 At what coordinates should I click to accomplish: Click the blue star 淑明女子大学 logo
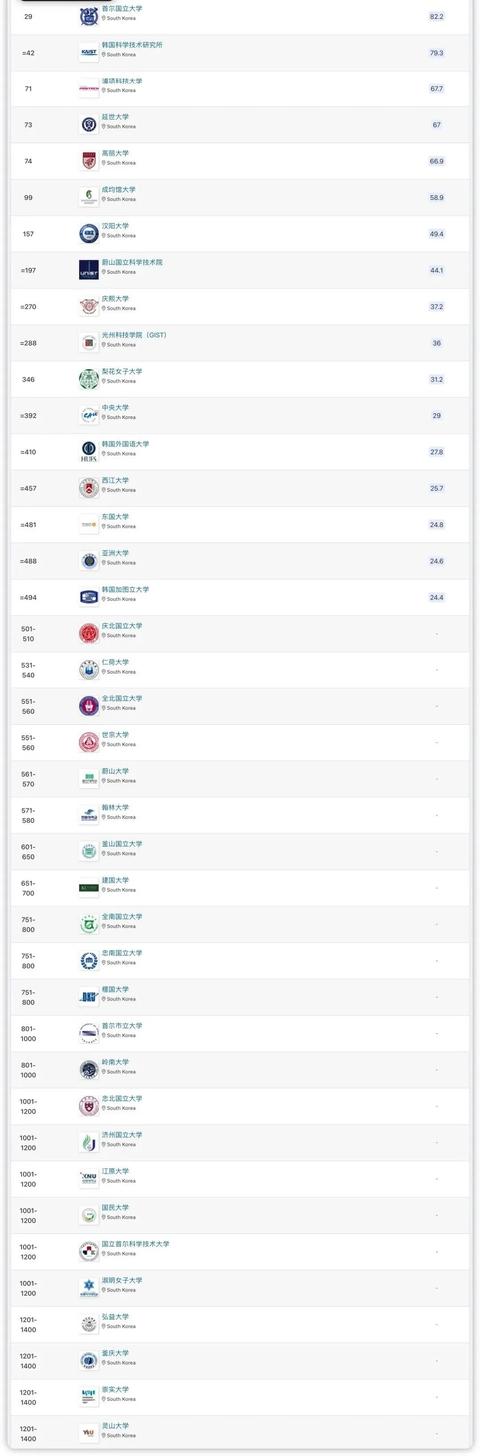[89, 1288]
